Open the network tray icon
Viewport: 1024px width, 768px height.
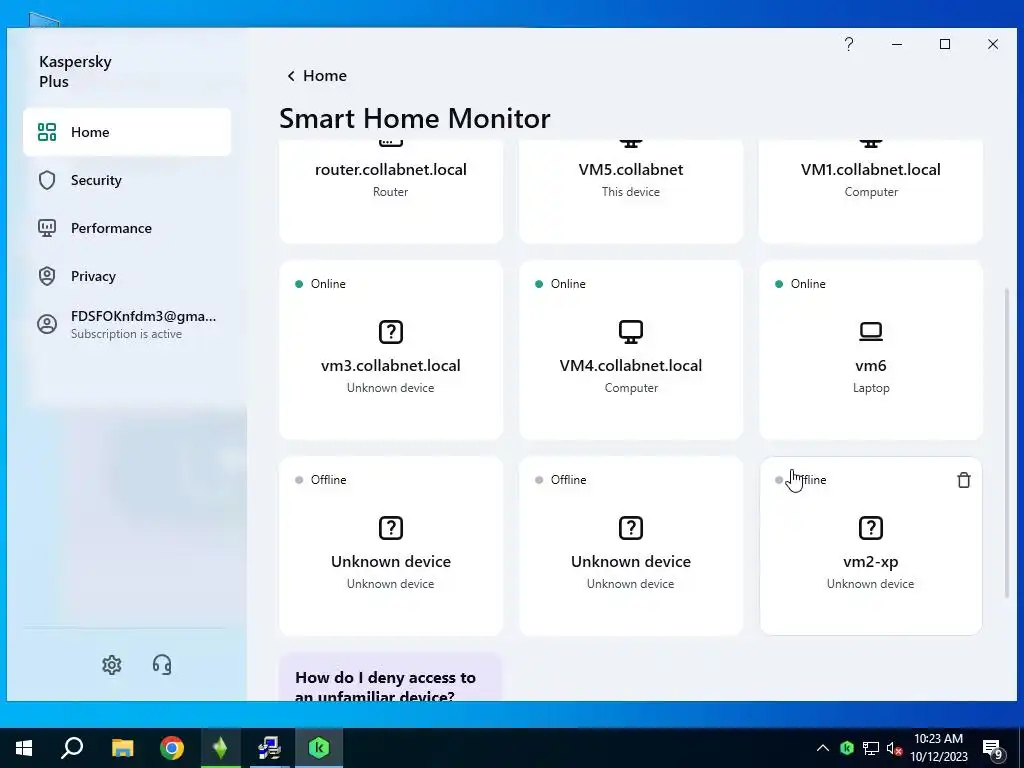coord(871,748)
